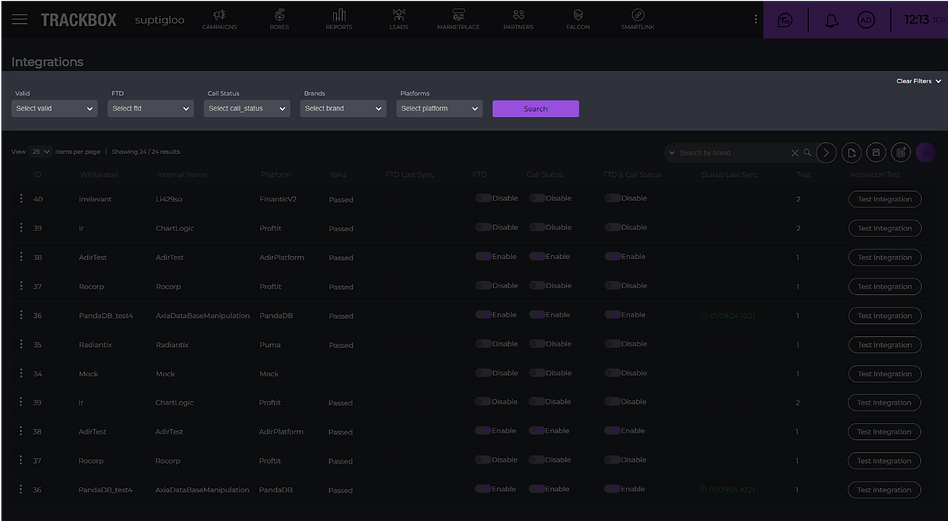
Task: Expand the Clear Filters chevron
Action: pyautogui.click(x=938, y=81)
